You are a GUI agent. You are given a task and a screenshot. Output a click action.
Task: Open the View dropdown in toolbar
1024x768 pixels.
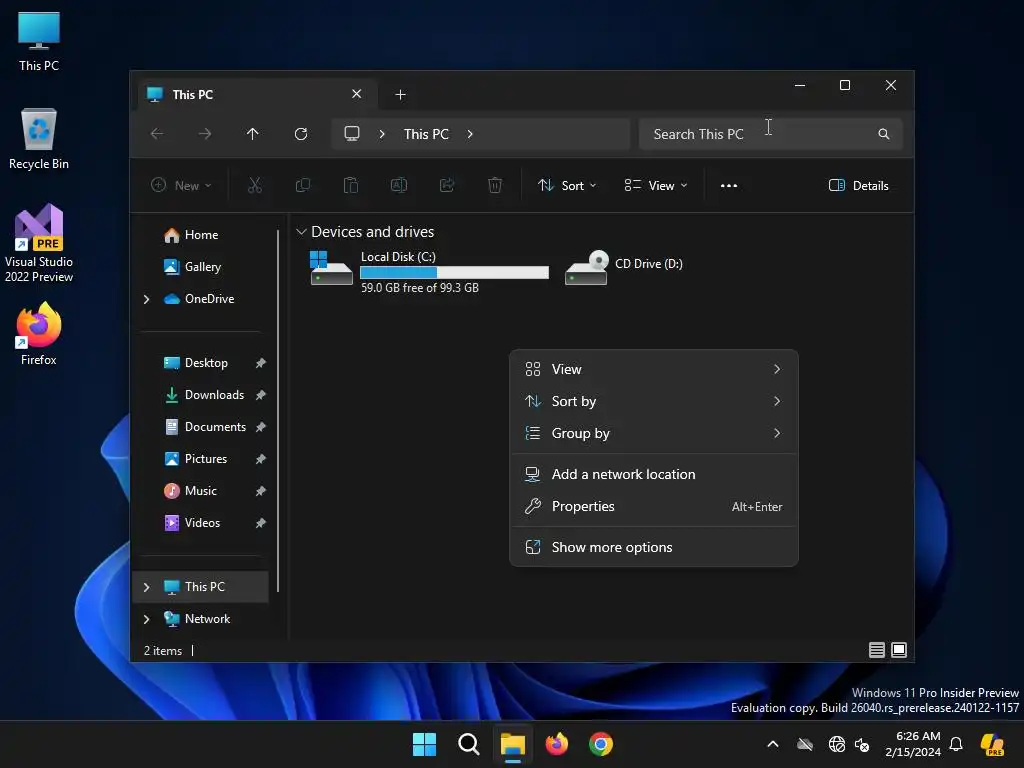click(656, 185)
